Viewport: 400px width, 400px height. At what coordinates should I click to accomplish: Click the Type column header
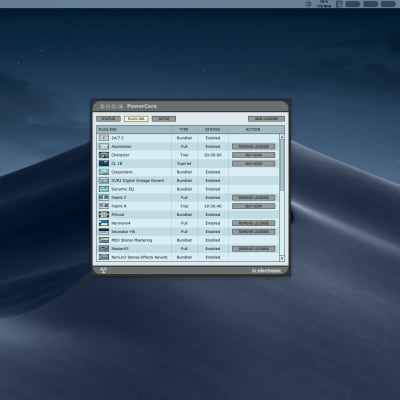184,129
